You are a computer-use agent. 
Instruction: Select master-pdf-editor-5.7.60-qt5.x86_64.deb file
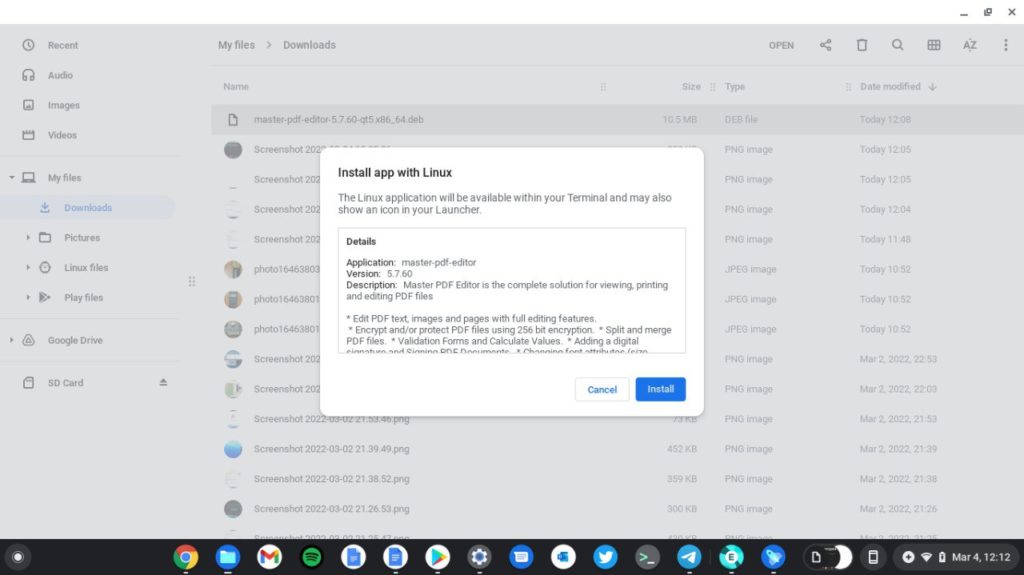[617, 120]
